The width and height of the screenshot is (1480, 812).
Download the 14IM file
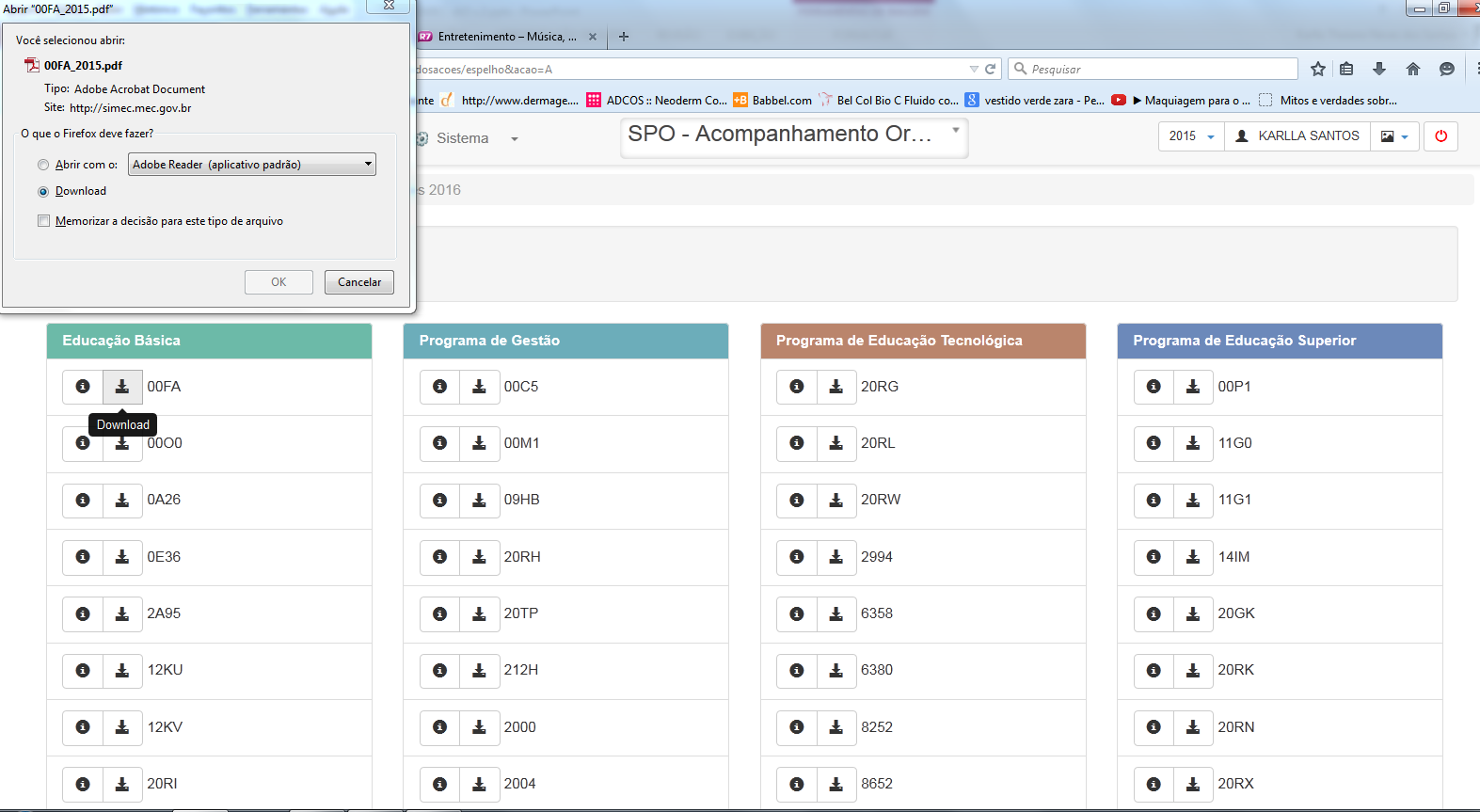[1193, 557]
